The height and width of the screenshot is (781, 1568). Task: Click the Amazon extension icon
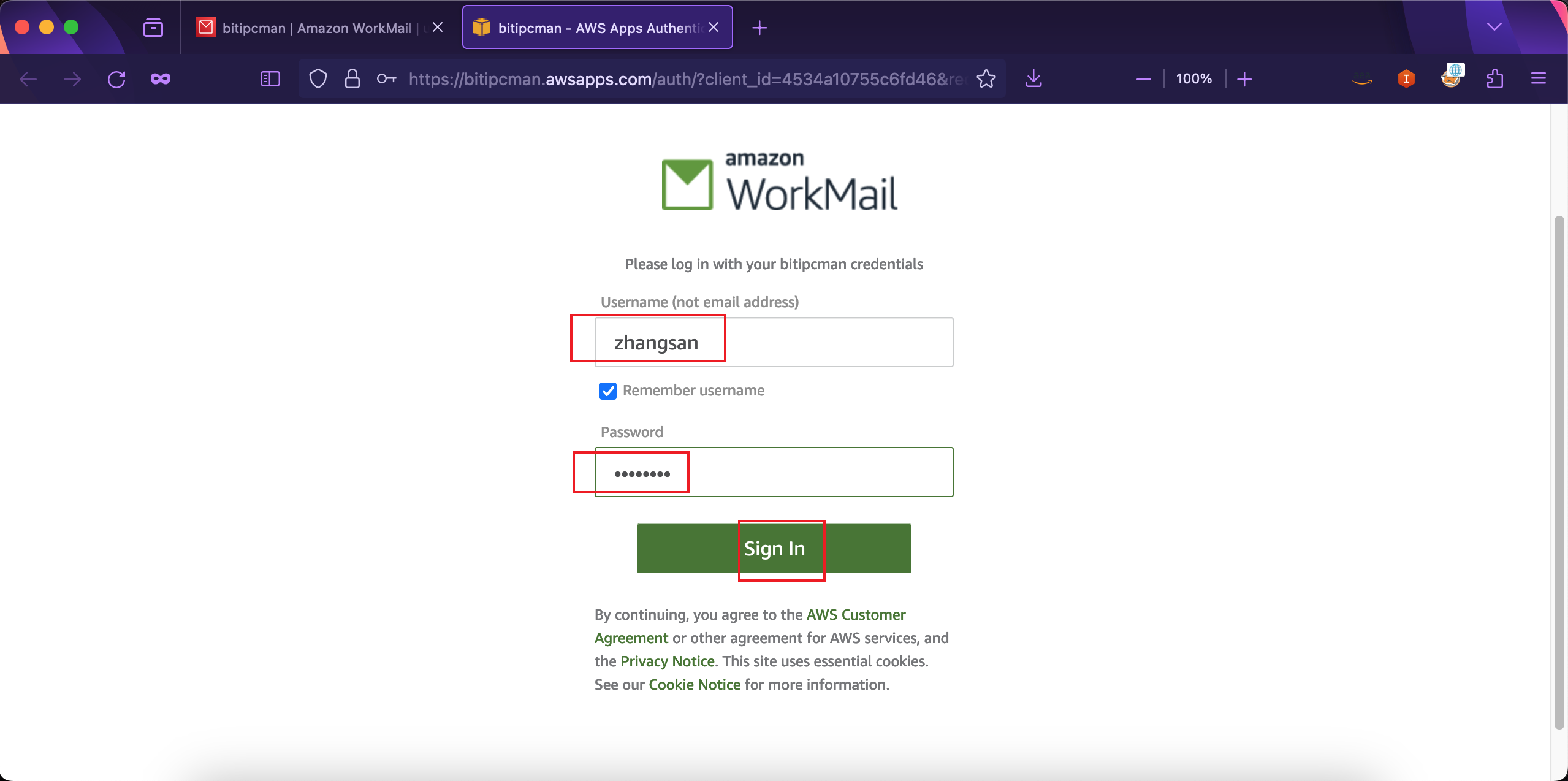(1362, 79)
